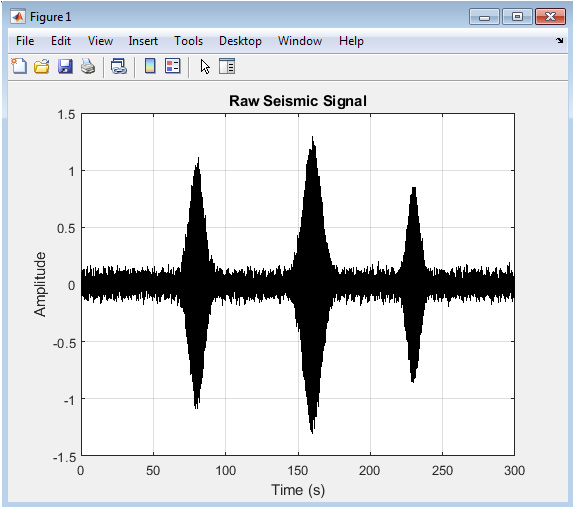Click the Link Plot toolbar icon
Screen dimensions: 574x508
[x=119, y=67]
